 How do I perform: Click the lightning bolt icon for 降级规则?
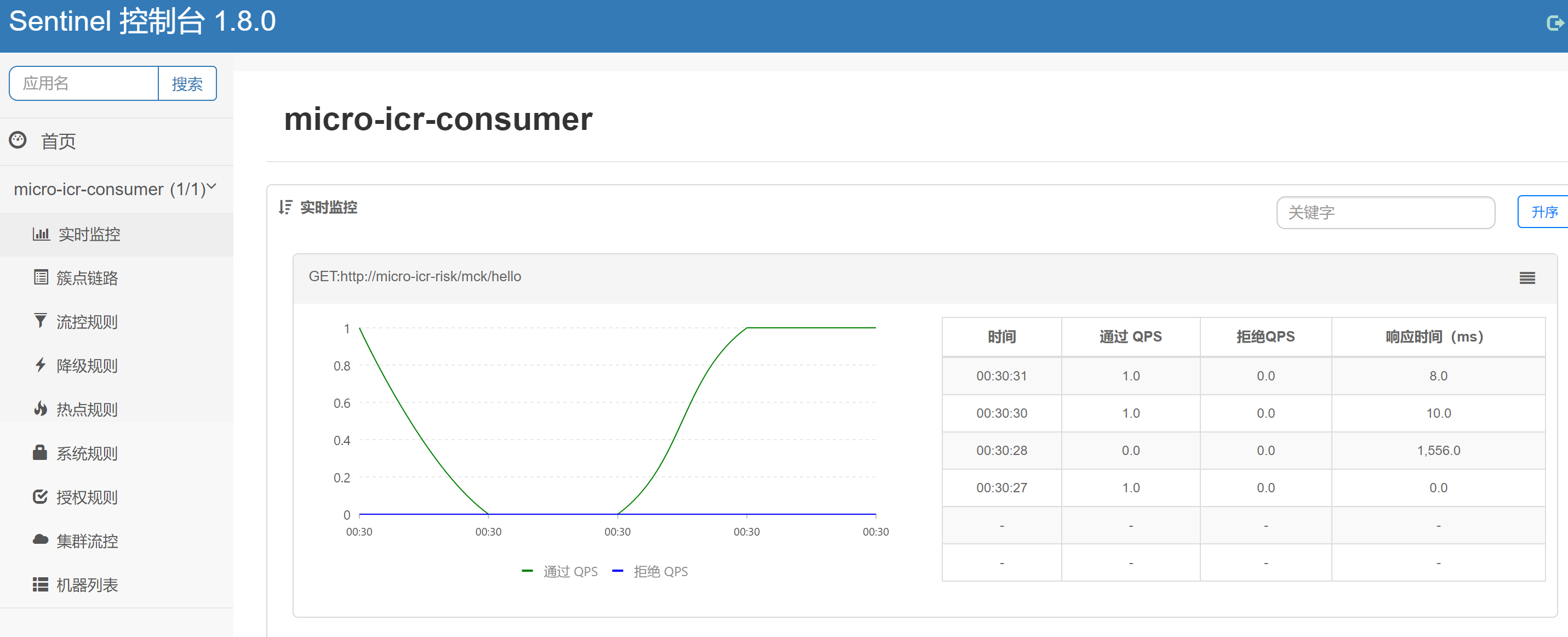[x=40, y=366]
